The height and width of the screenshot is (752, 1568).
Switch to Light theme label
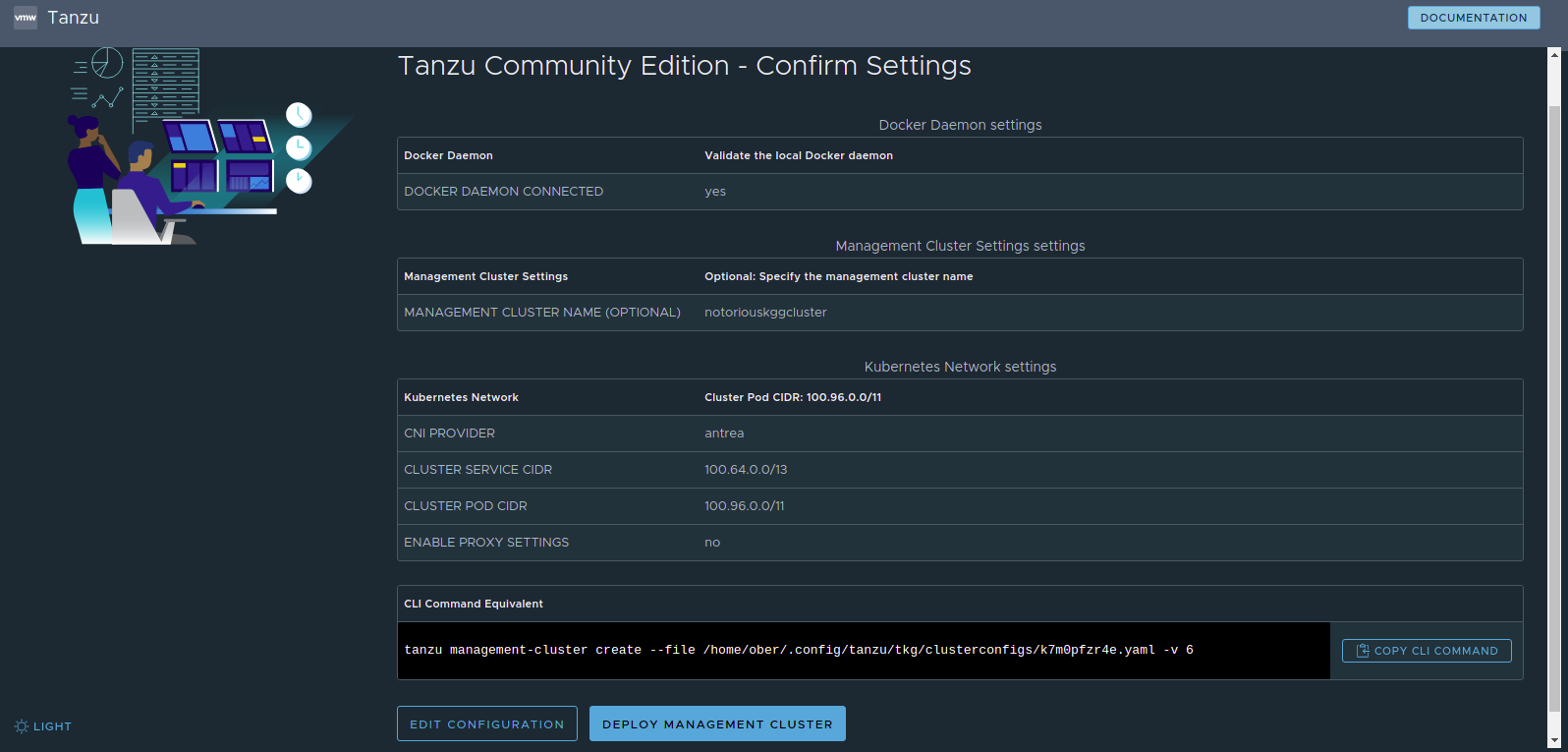[x=52, y=726]
